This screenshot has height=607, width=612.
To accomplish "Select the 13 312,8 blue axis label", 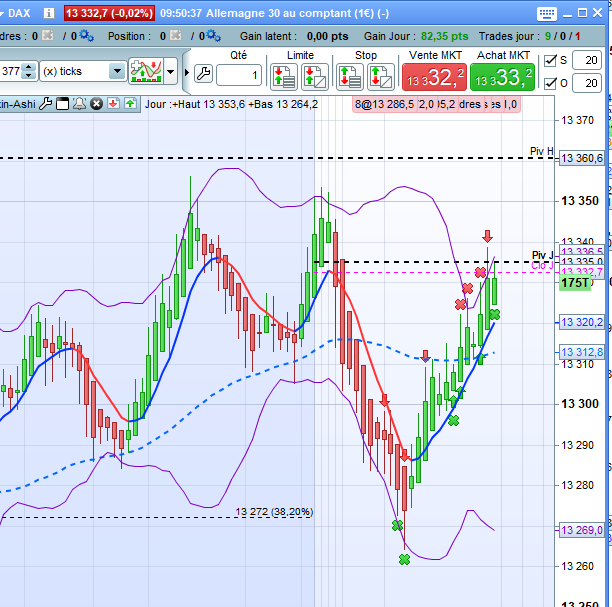I will pyautogui.click(x=582, y=352).
